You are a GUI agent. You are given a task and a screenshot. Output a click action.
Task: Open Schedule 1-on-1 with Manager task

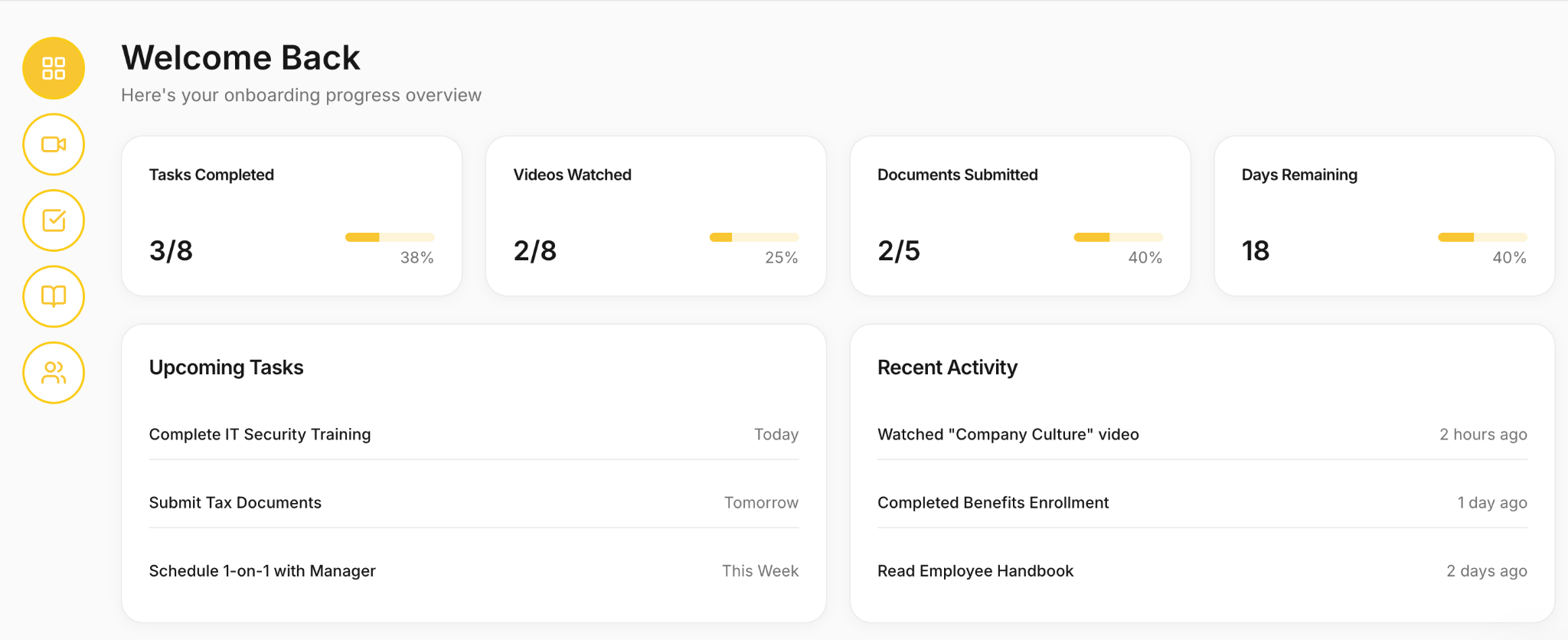click(474, 570)
